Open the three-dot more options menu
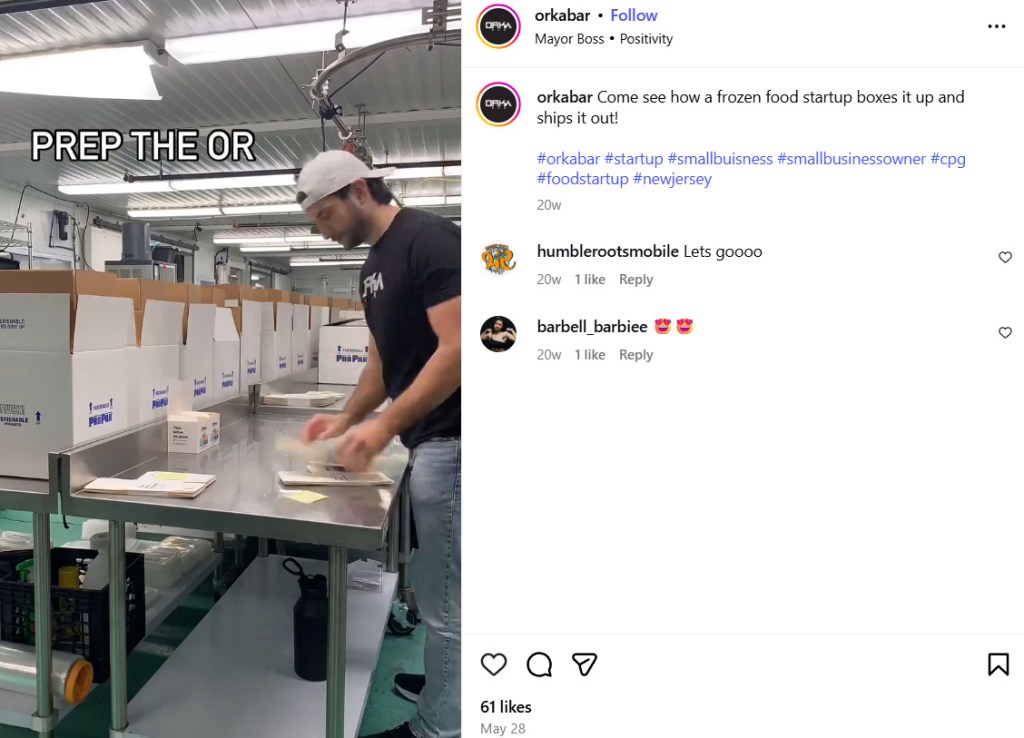Screen dimensions: 1024x738 (997, 26)
